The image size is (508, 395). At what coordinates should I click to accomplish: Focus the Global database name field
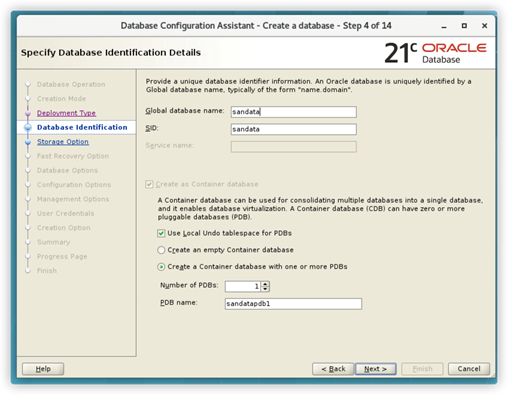(x=293, y=112)
